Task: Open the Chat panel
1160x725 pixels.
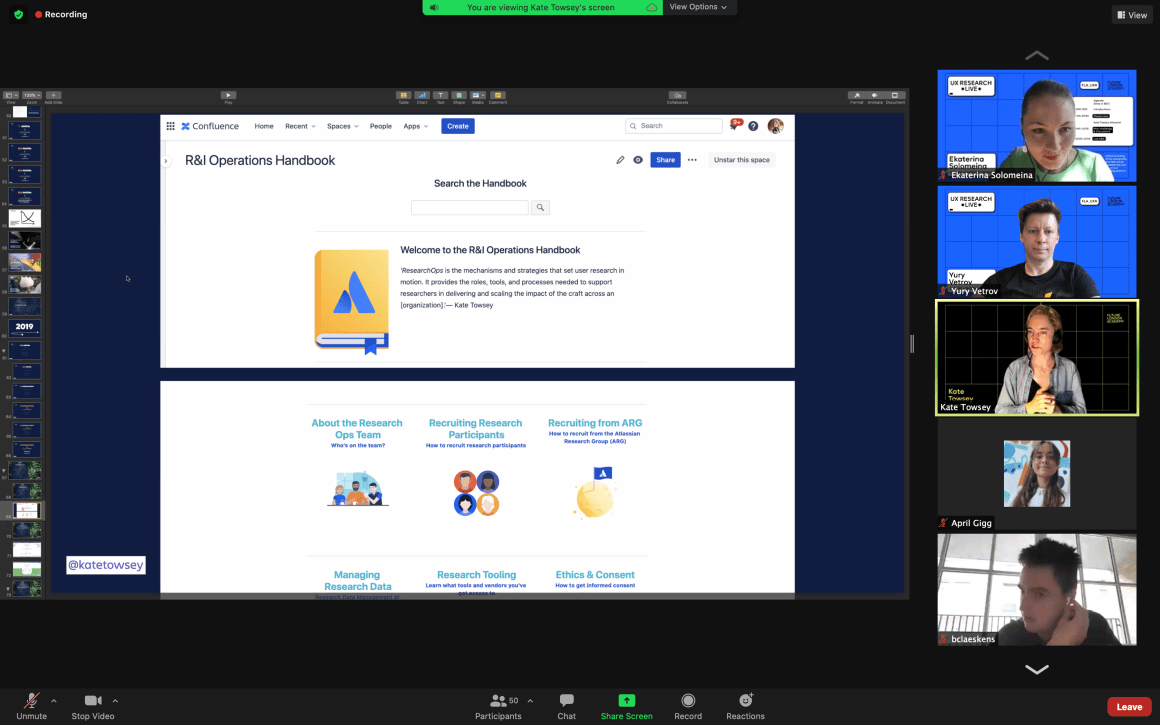Action: coord(567,707)
